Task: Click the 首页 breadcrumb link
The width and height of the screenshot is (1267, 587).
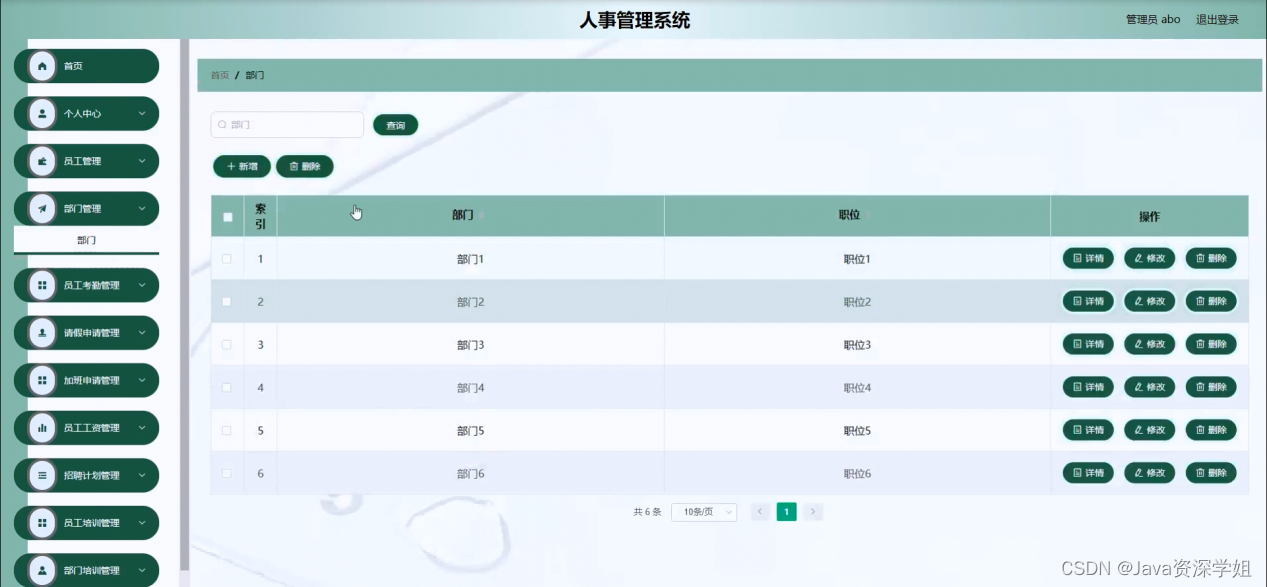Action: (x=219, y=75)
